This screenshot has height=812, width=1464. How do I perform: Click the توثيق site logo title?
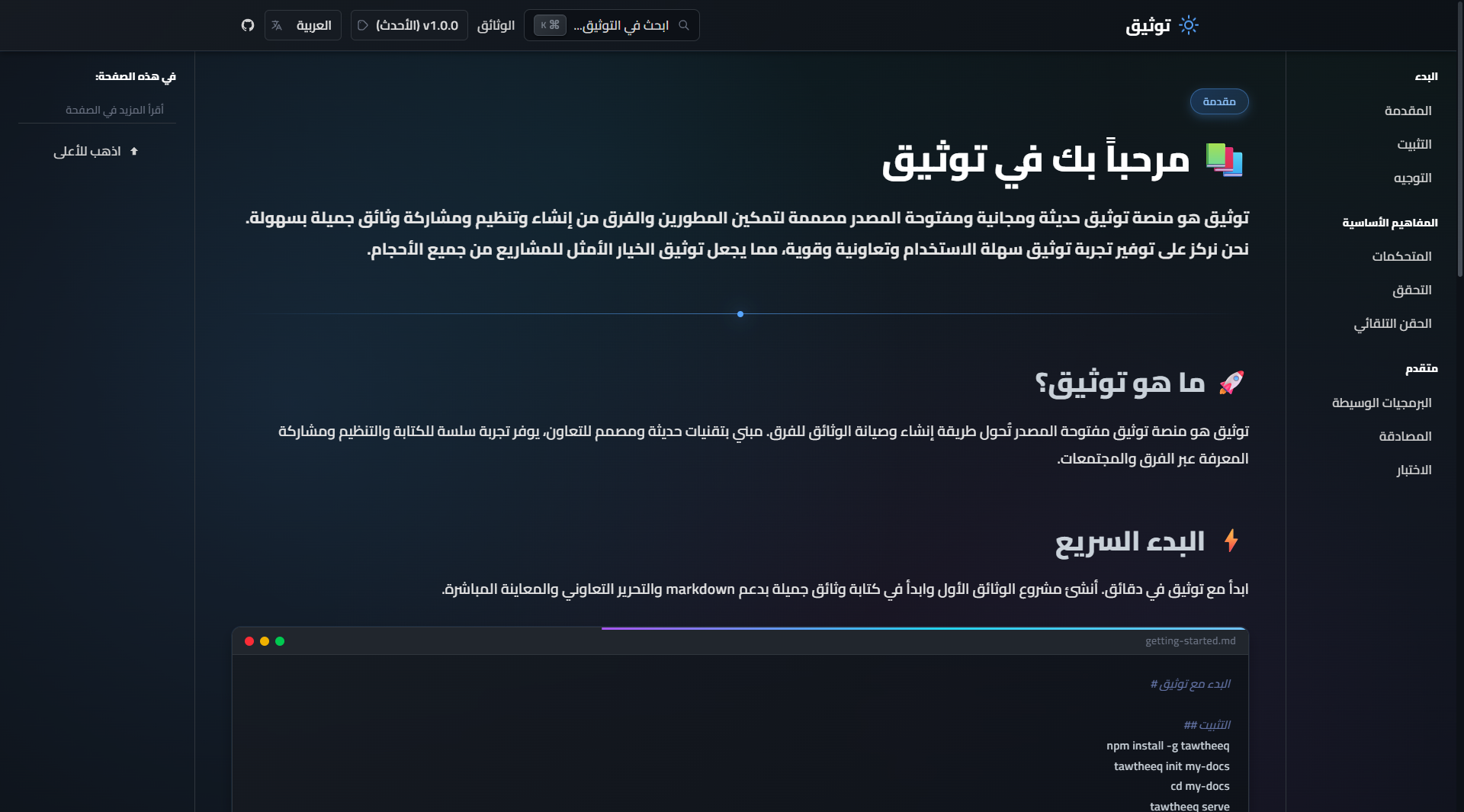click(1148, 25)
